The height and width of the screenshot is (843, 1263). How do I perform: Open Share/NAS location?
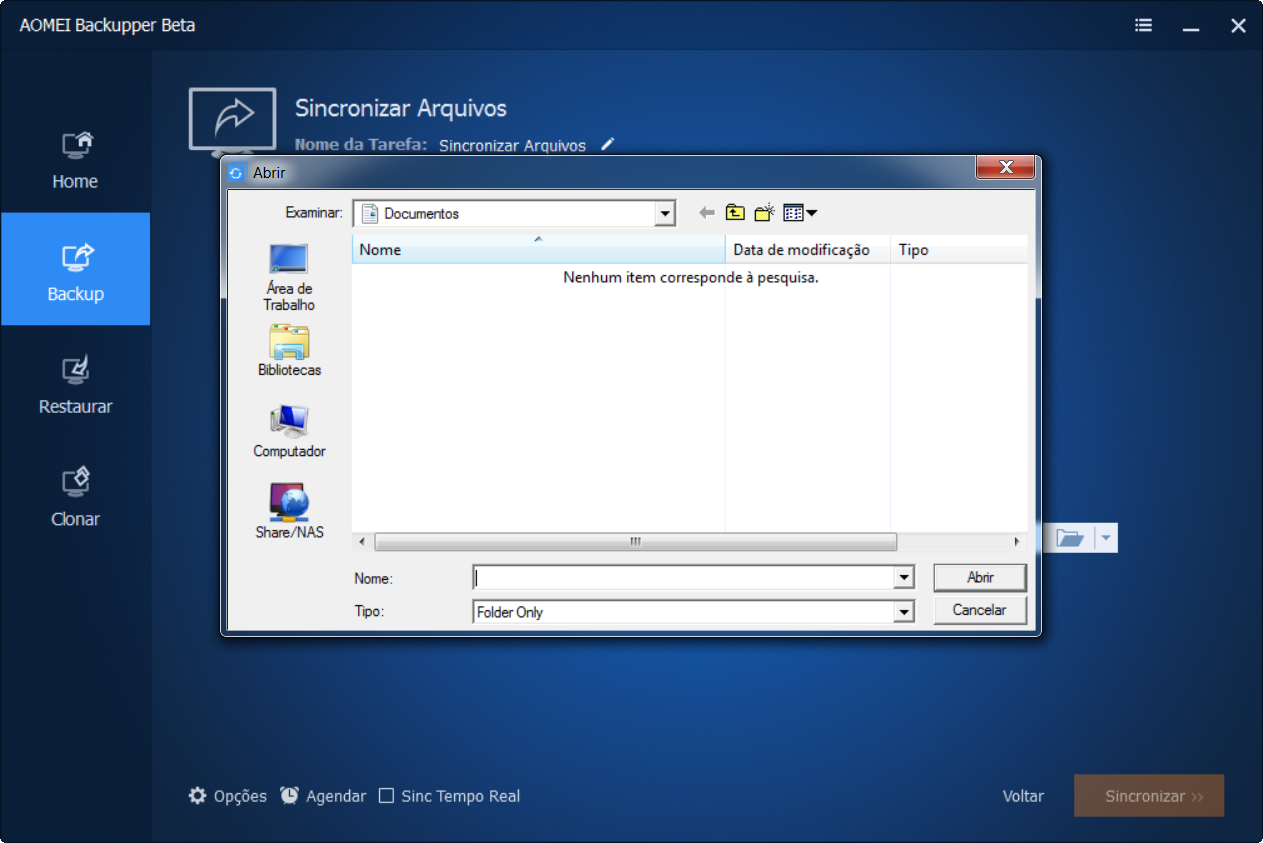click(x=289, y=512)
